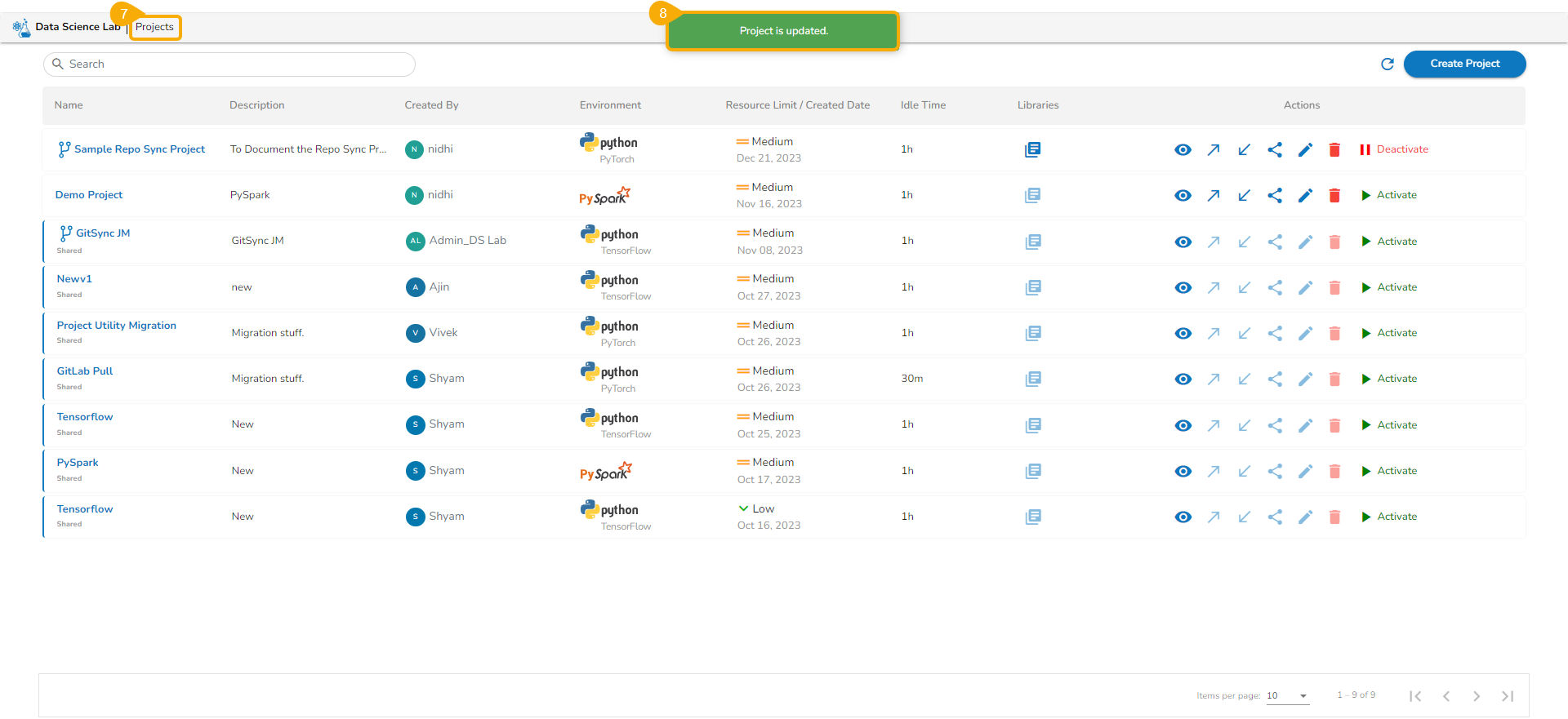Push Sample Repo Sync Project using up-right arrow
Image resolution: width=1568 pixels, height=719 pixels.
tap(1214, 149)
